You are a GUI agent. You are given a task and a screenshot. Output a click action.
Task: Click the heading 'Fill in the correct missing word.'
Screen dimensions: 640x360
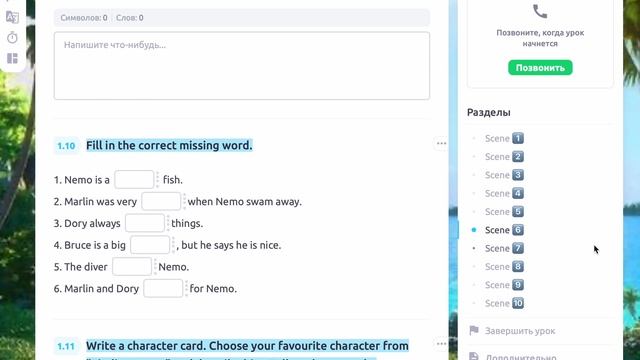(x=169, y=145)
